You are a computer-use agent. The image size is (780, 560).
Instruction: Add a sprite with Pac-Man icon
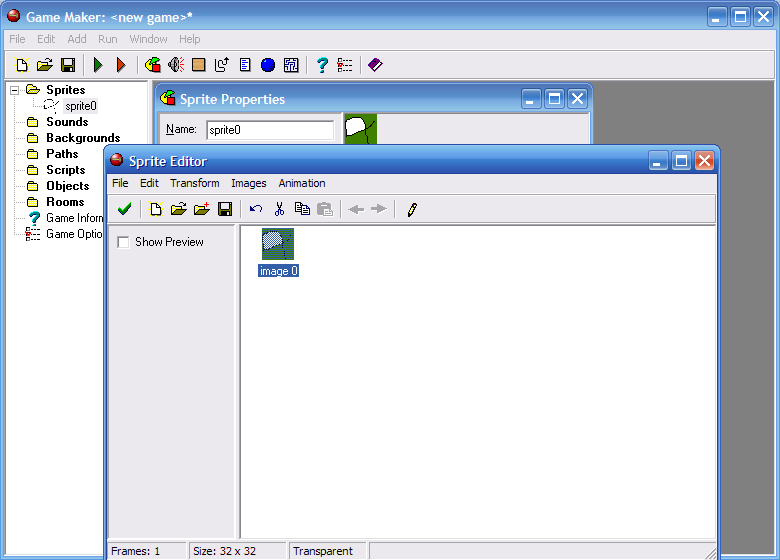coord(153,65)
